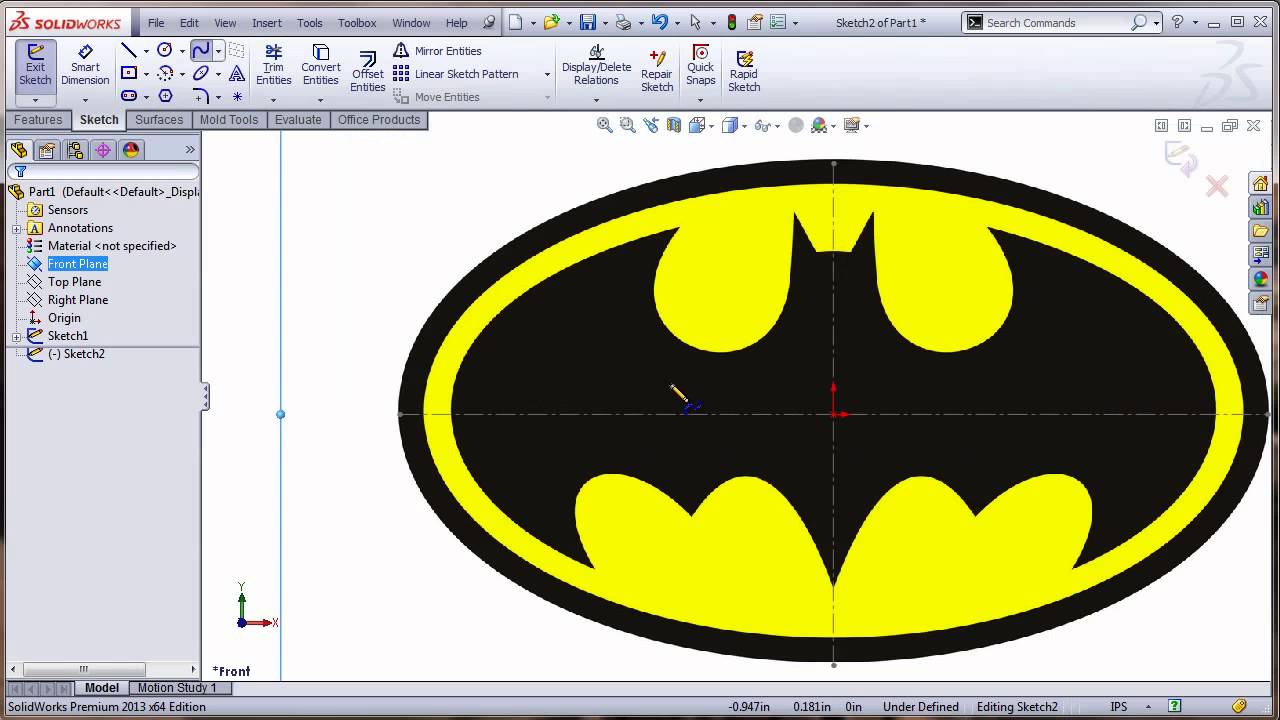Switch to the Evaluate tab
1280x720 pixels.
tap(298, 120)
